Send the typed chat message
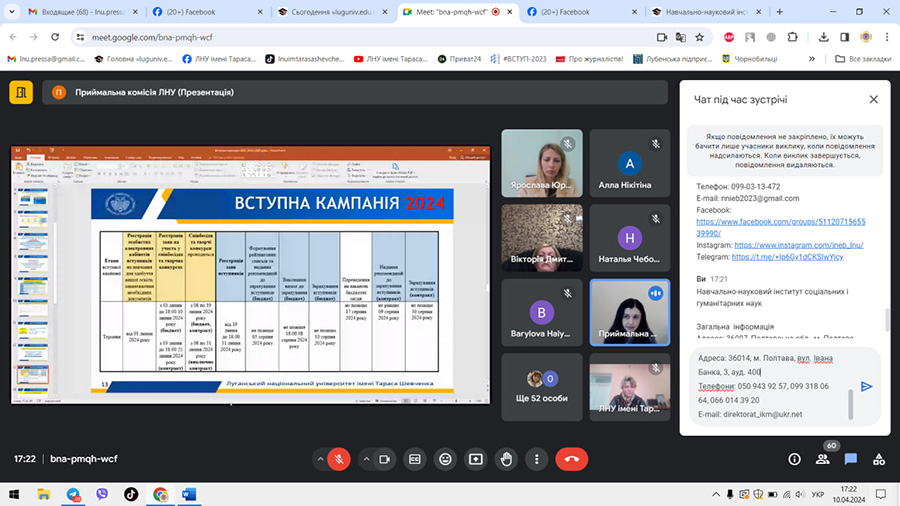This screenshot has height=506, width=900. (866, 386)
